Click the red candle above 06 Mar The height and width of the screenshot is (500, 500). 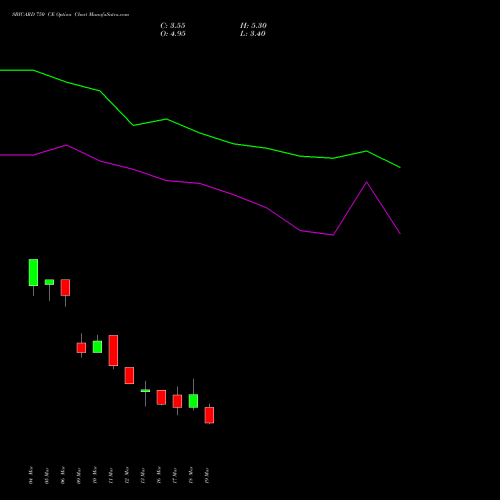click(65, 287)
